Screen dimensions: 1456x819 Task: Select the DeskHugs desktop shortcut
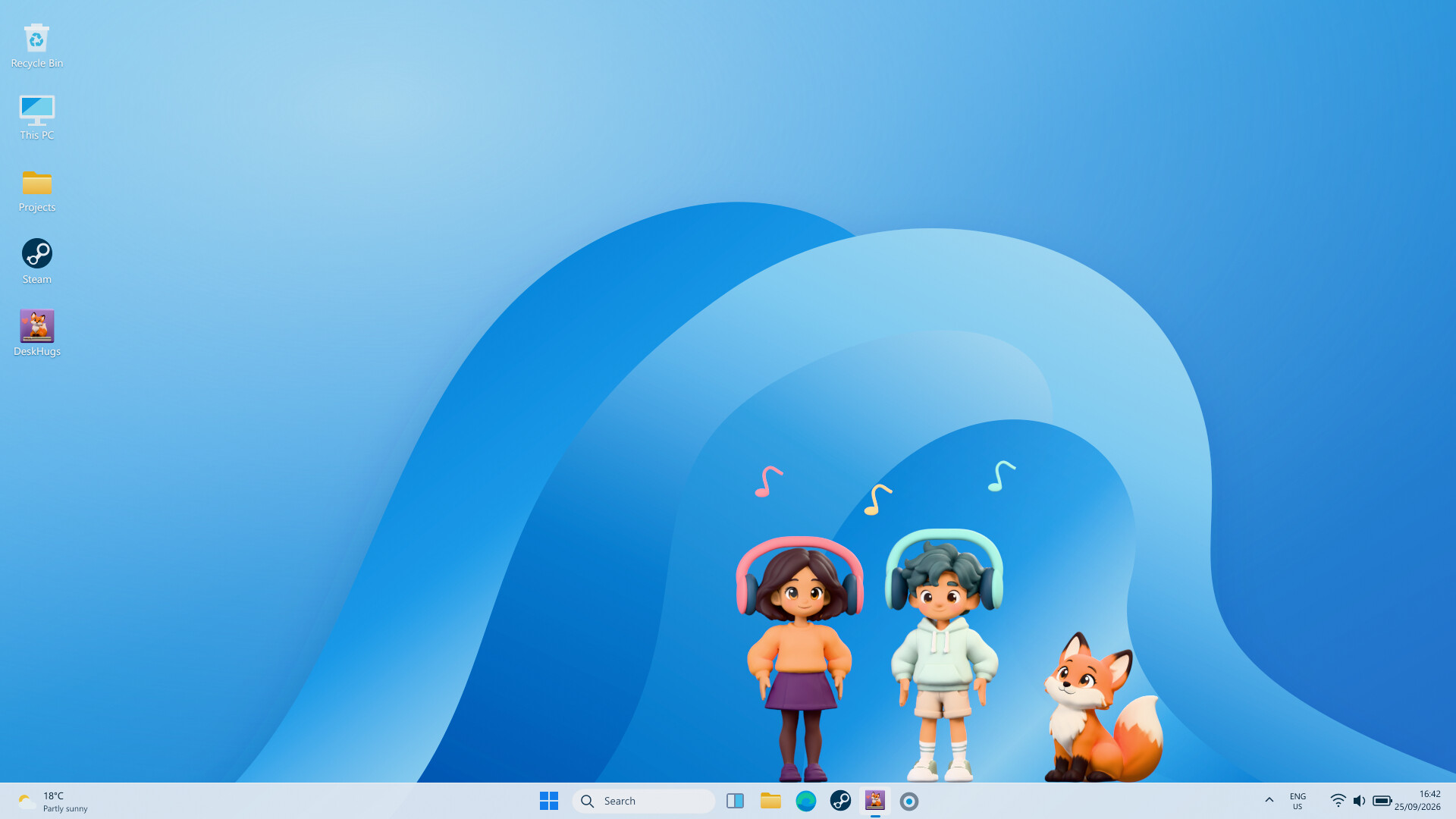click(x=36, y=334)
